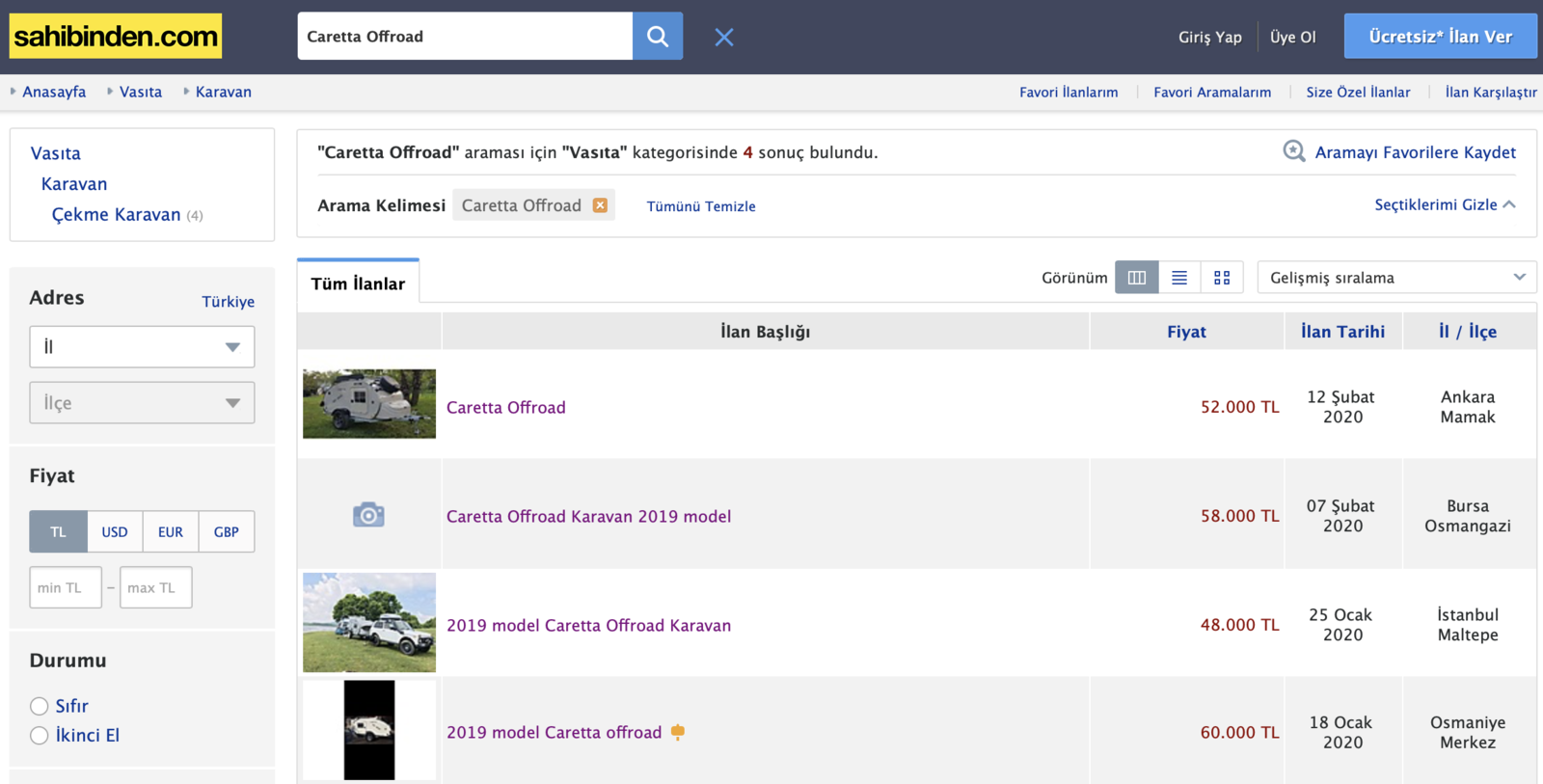This screenshot has height=784, width=1543.
Task: Click Giriş Yap login link
Action: pos(1210,37)
